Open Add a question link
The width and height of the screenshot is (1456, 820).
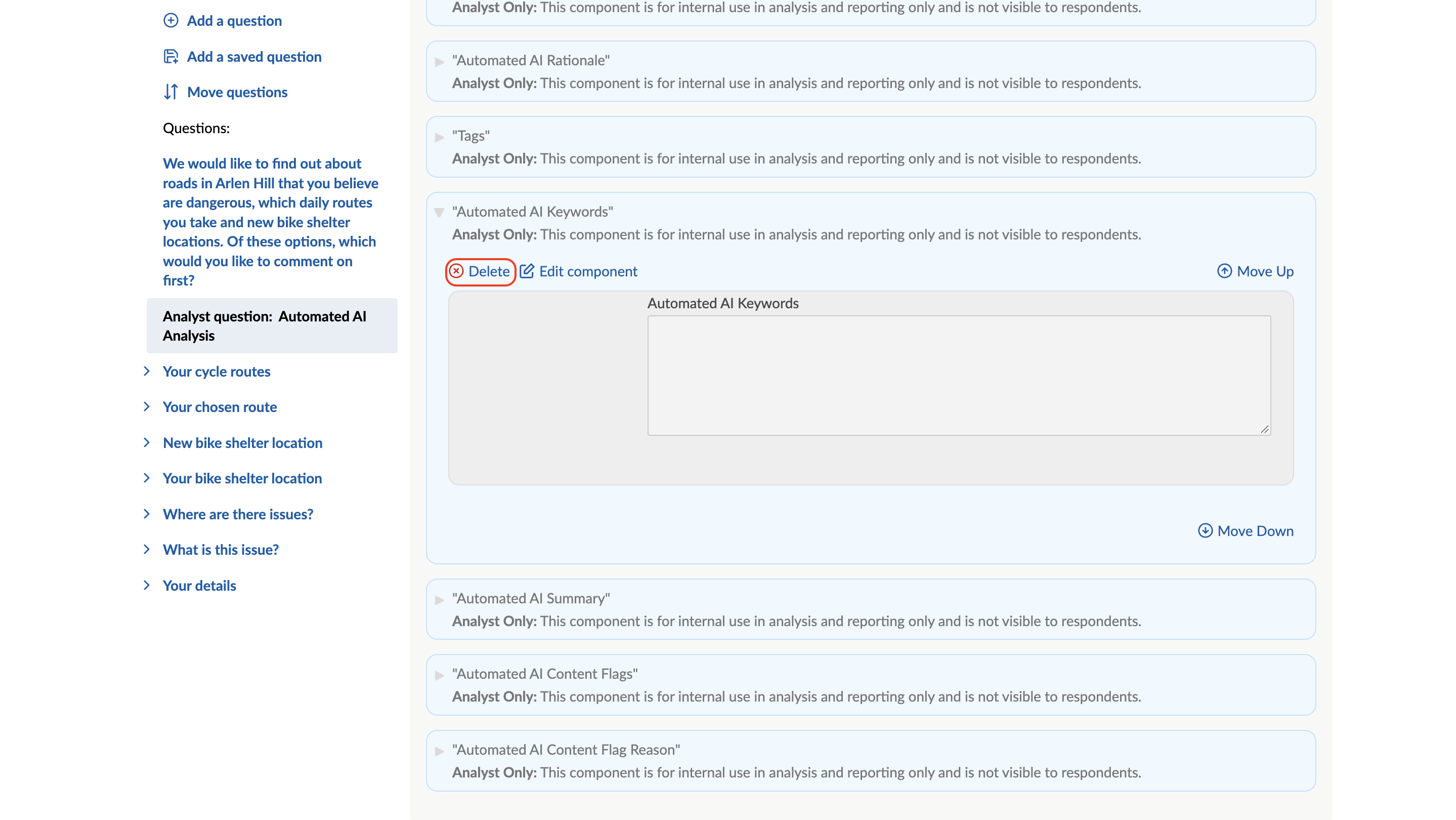tap(234, 20)
